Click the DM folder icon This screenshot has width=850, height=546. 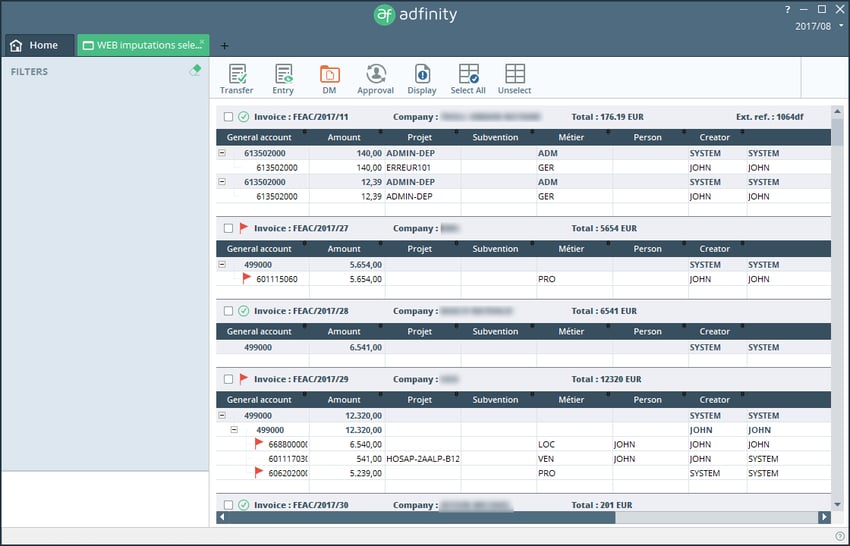pyautogui.click(x=329, y=74)
